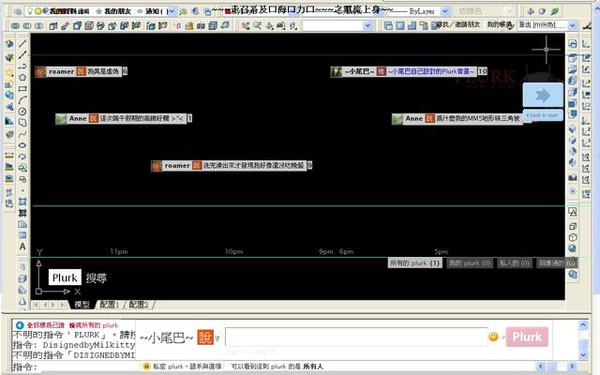Focus the plurk message input field
Image resolution: width=600 pixels, height=375 pixels.
pyautogui.click(x=356, y=337)
